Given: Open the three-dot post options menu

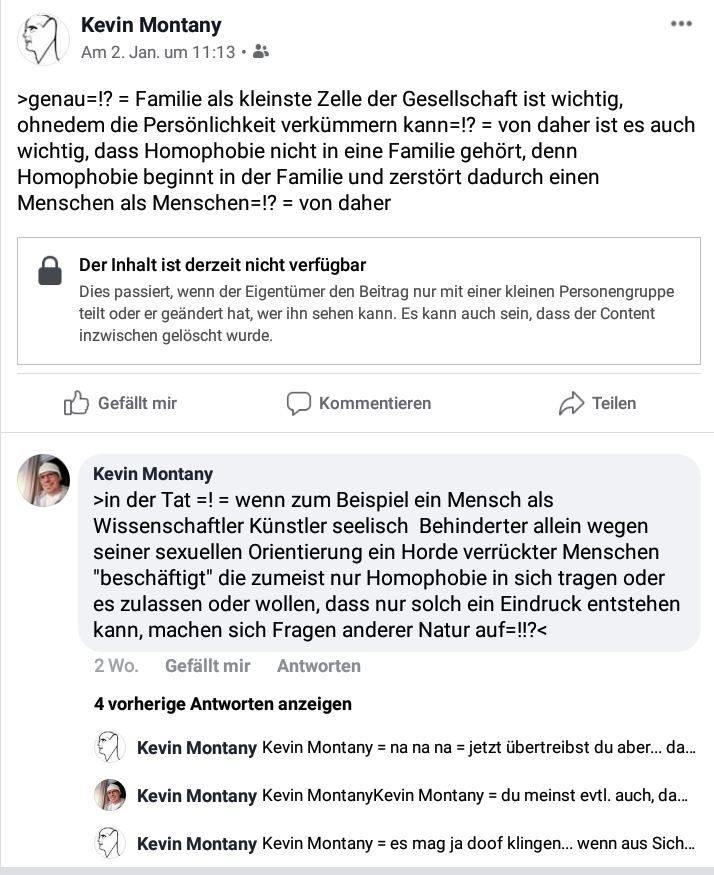Looking at the screenshot, I should pos(681,23).
